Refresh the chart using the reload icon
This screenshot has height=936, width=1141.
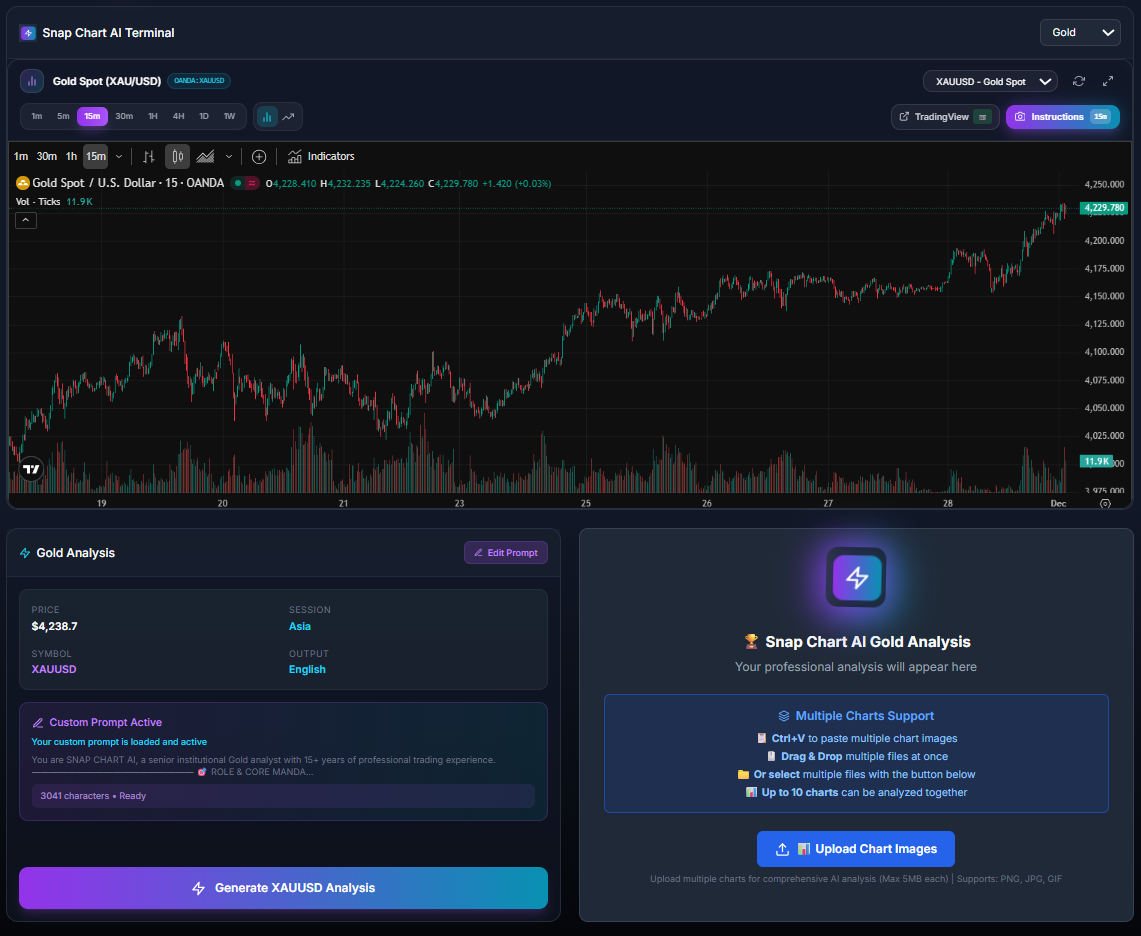pos(1079,81)
